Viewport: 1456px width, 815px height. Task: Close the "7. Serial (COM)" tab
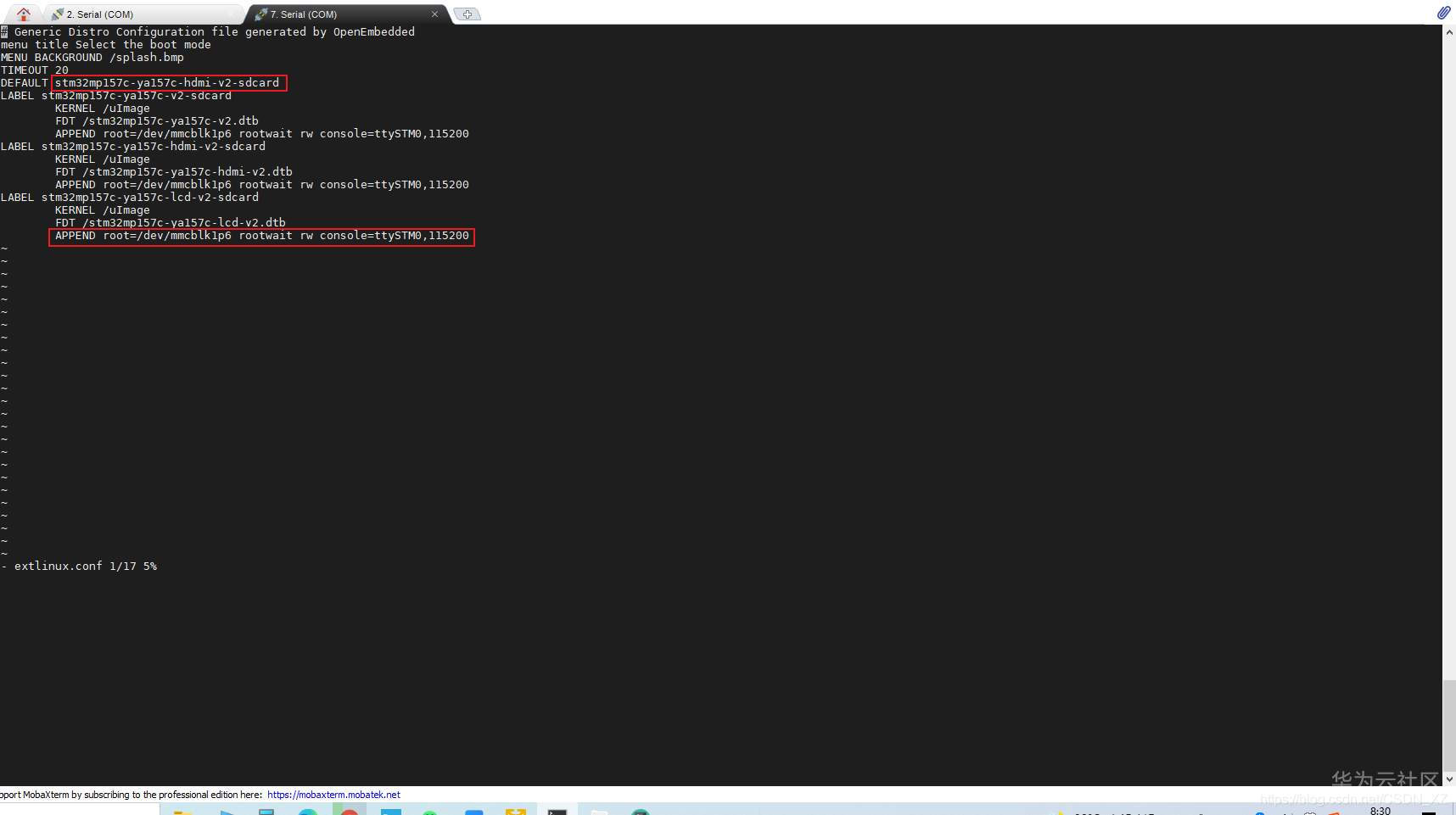coord(434,14)
